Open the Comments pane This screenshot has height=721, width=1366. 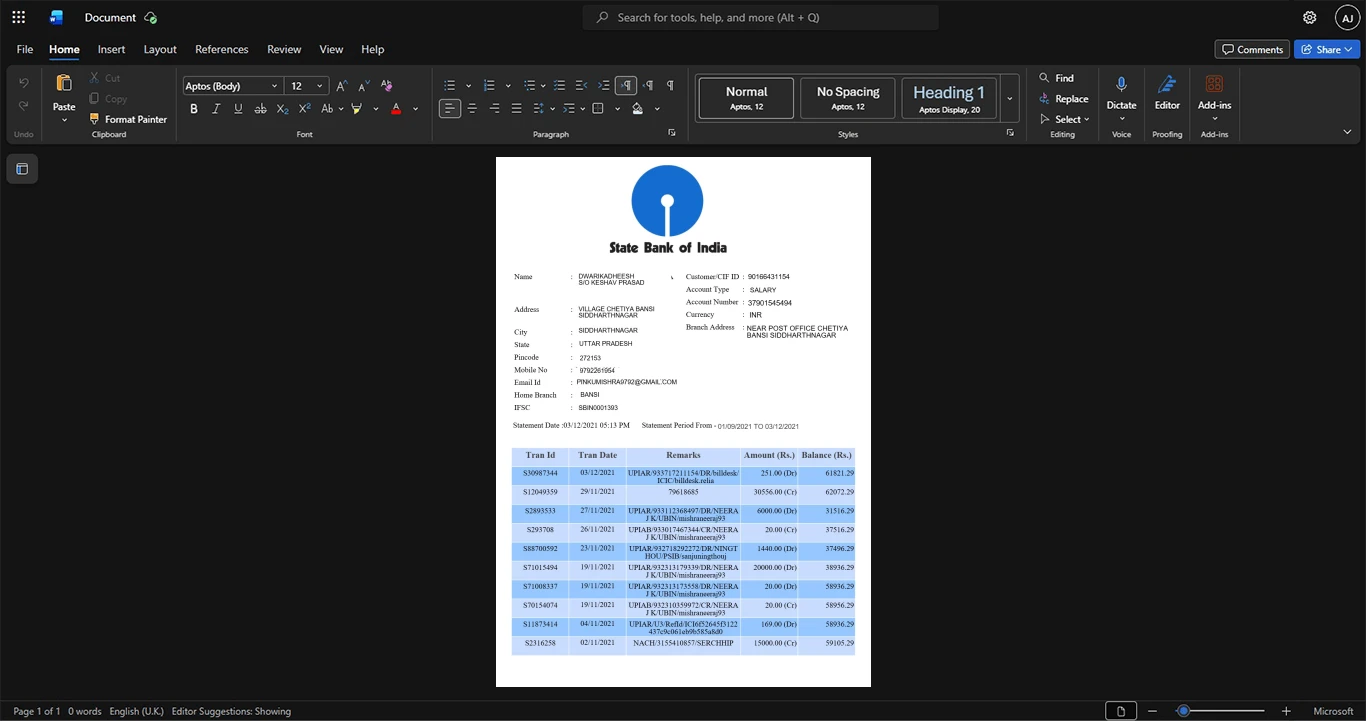coord(1252,49)
